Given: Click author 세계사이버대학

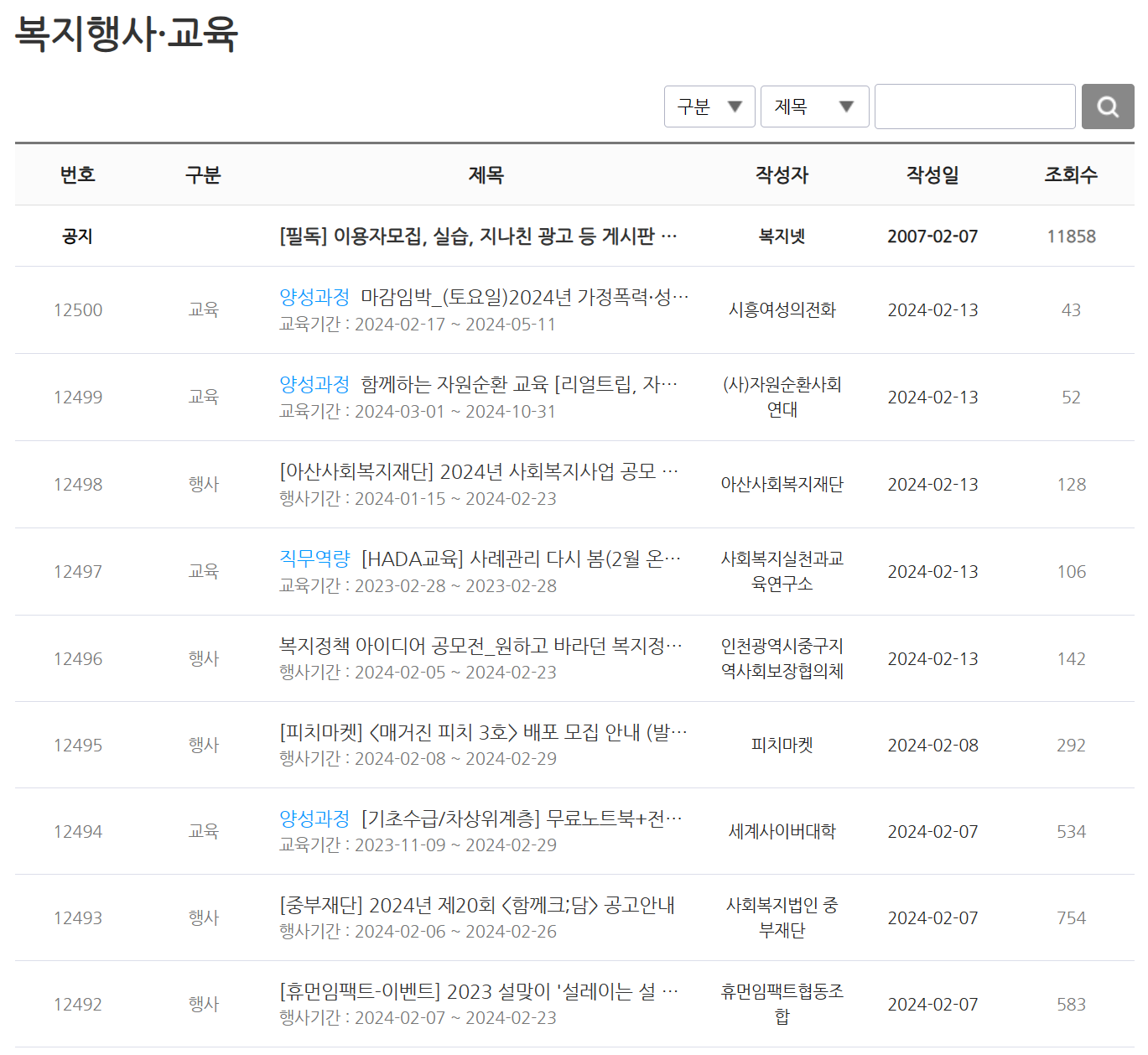Looking at the screenshot, I should pyautogui.click(x=782, y=832).
